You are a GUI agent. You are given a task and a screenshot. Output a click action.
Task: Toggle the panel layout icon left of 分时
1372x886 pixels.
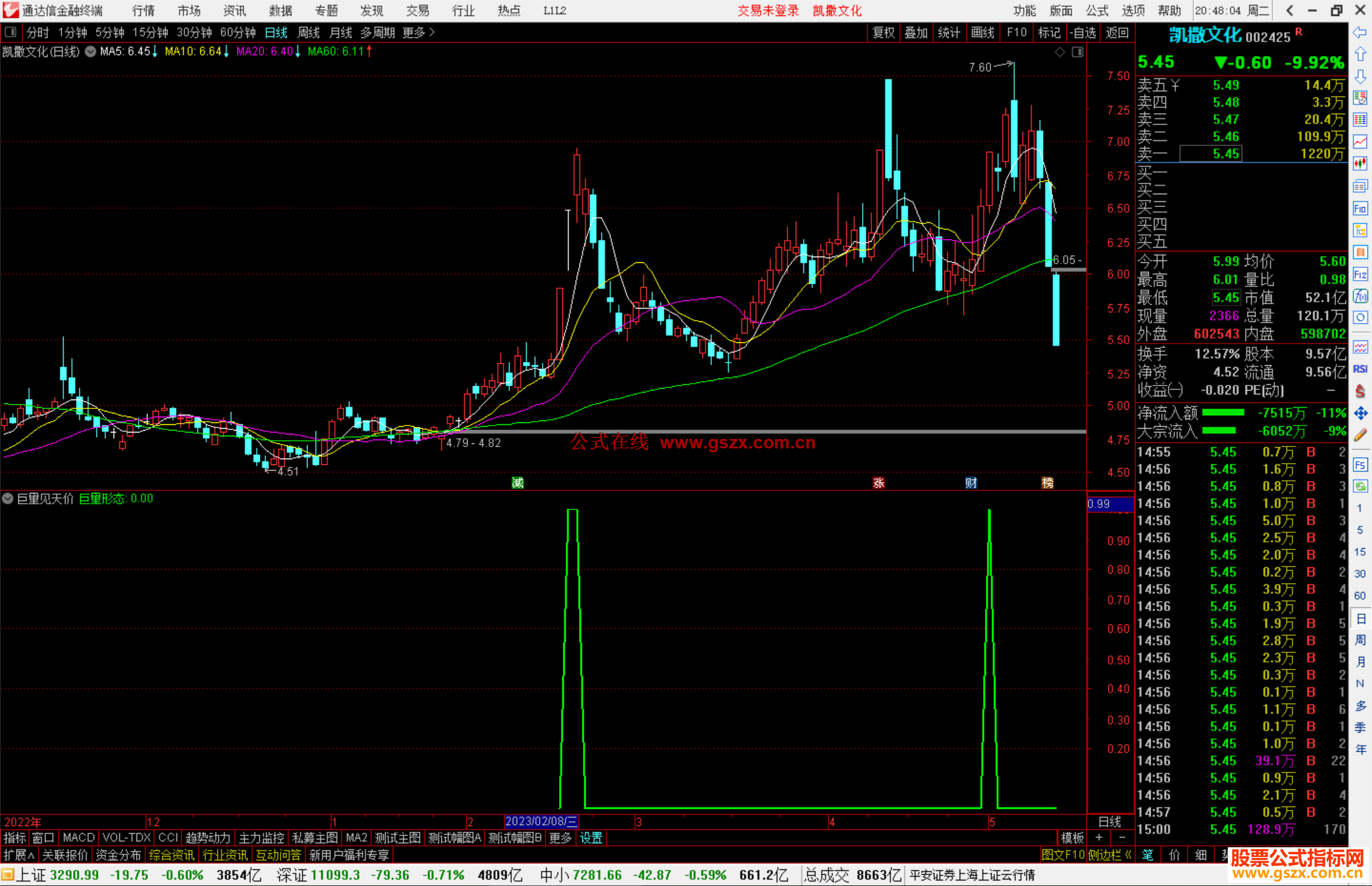click(11, 32)
